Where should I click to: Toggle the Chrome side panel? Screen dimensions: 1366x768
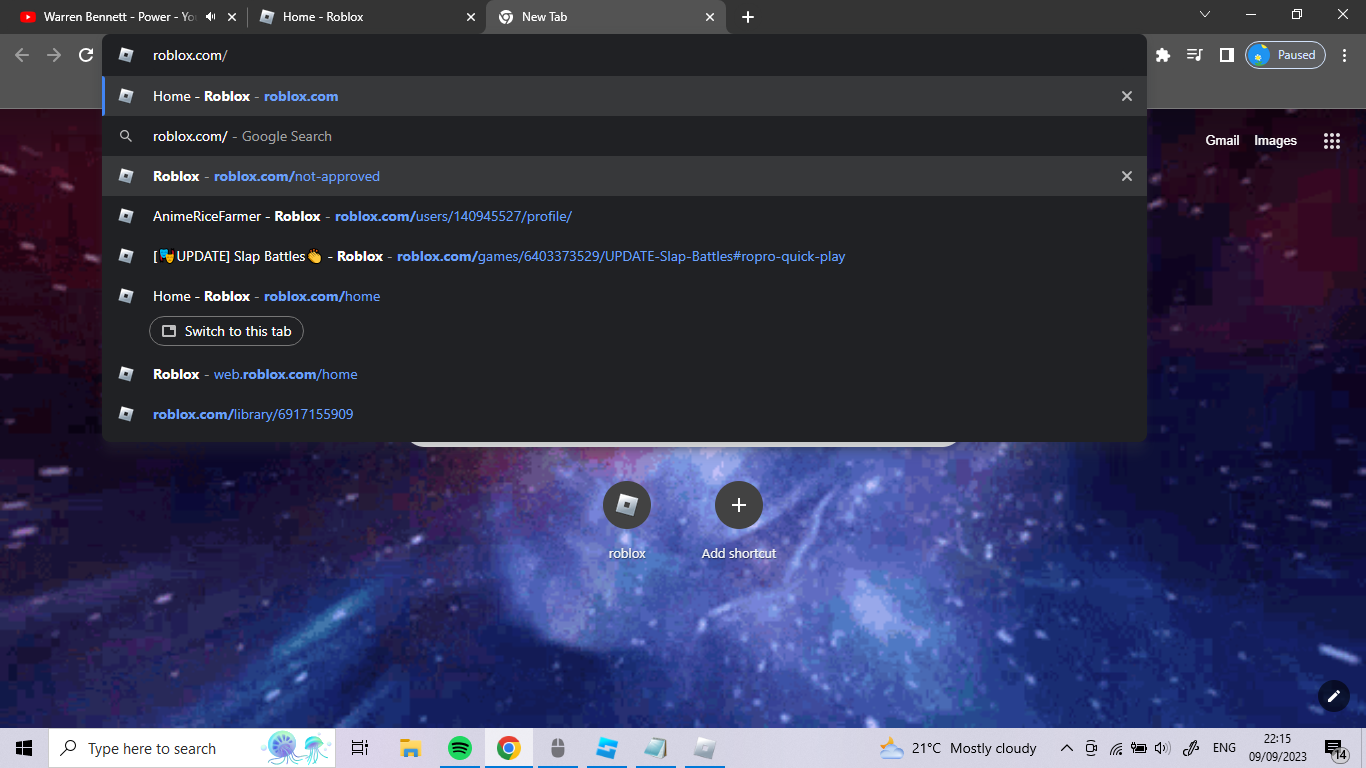click(x=1226, y=55)
